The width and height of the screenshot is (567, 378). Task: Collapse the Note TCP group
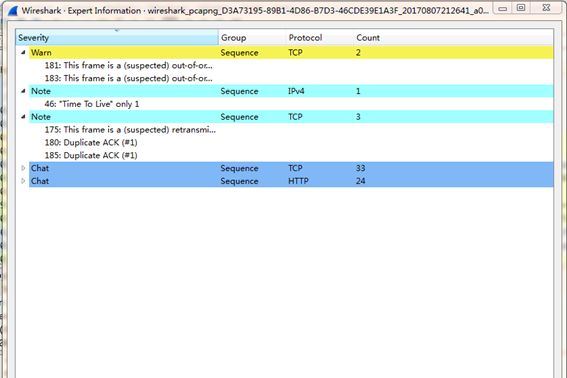click(x=23, y=117)
